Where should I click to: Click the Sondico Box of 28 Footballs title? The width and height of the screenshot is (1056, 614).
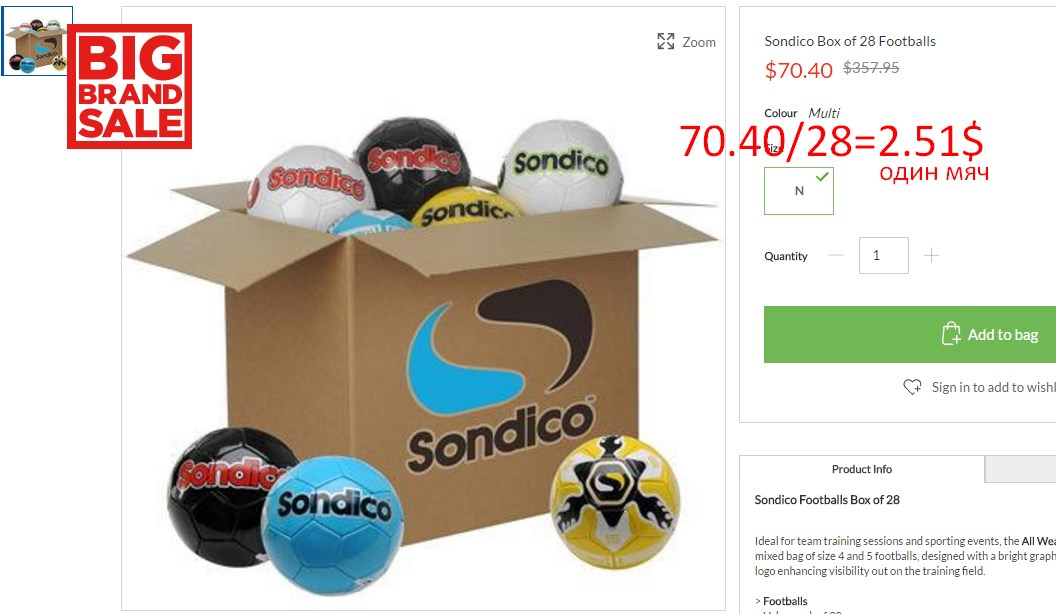coord(850,41)
